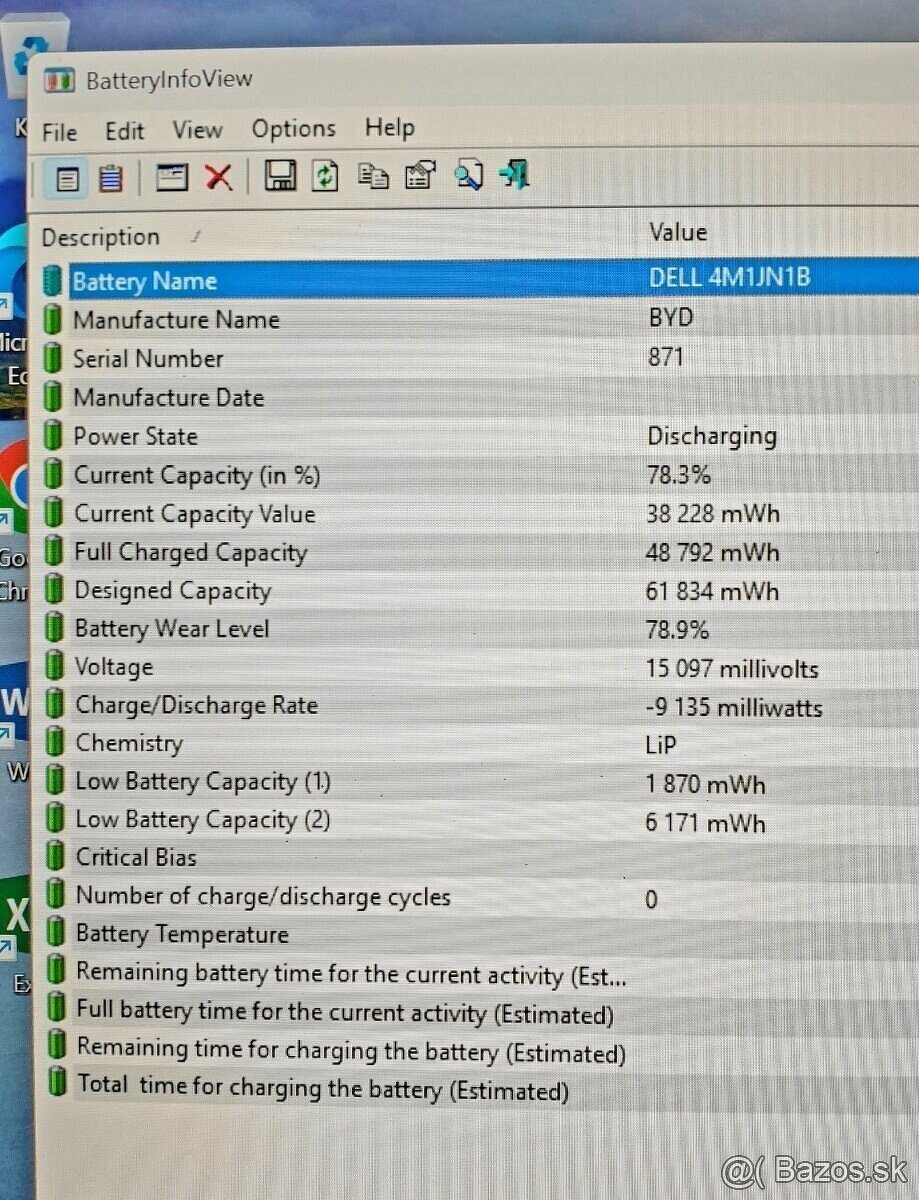919x1200 pixels.
Task: Open the Options menu
Action: coord(293,128)
